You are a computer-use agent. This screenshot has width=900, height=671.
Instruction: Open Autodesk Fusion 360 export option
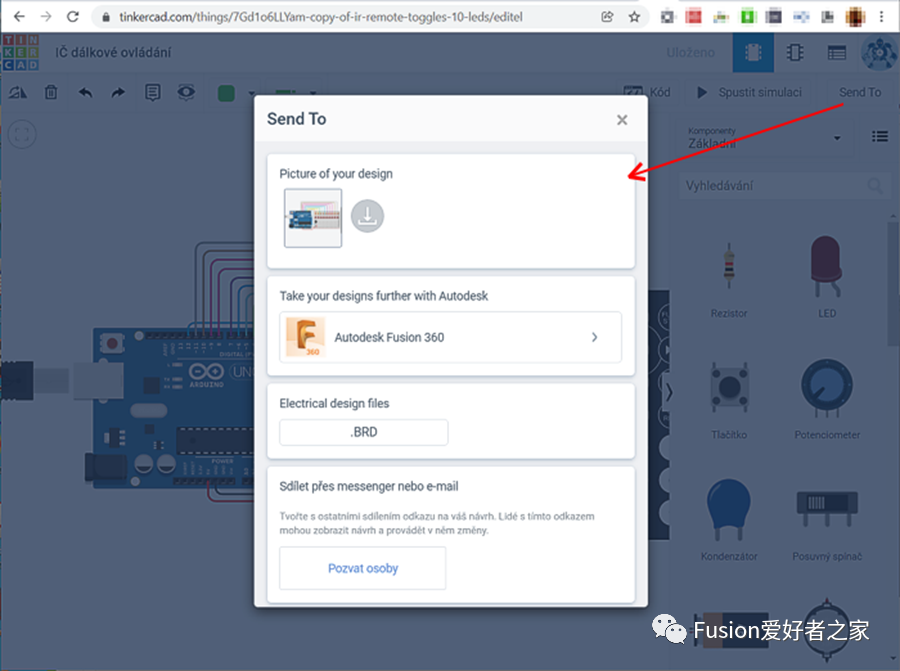coord(451,338)
